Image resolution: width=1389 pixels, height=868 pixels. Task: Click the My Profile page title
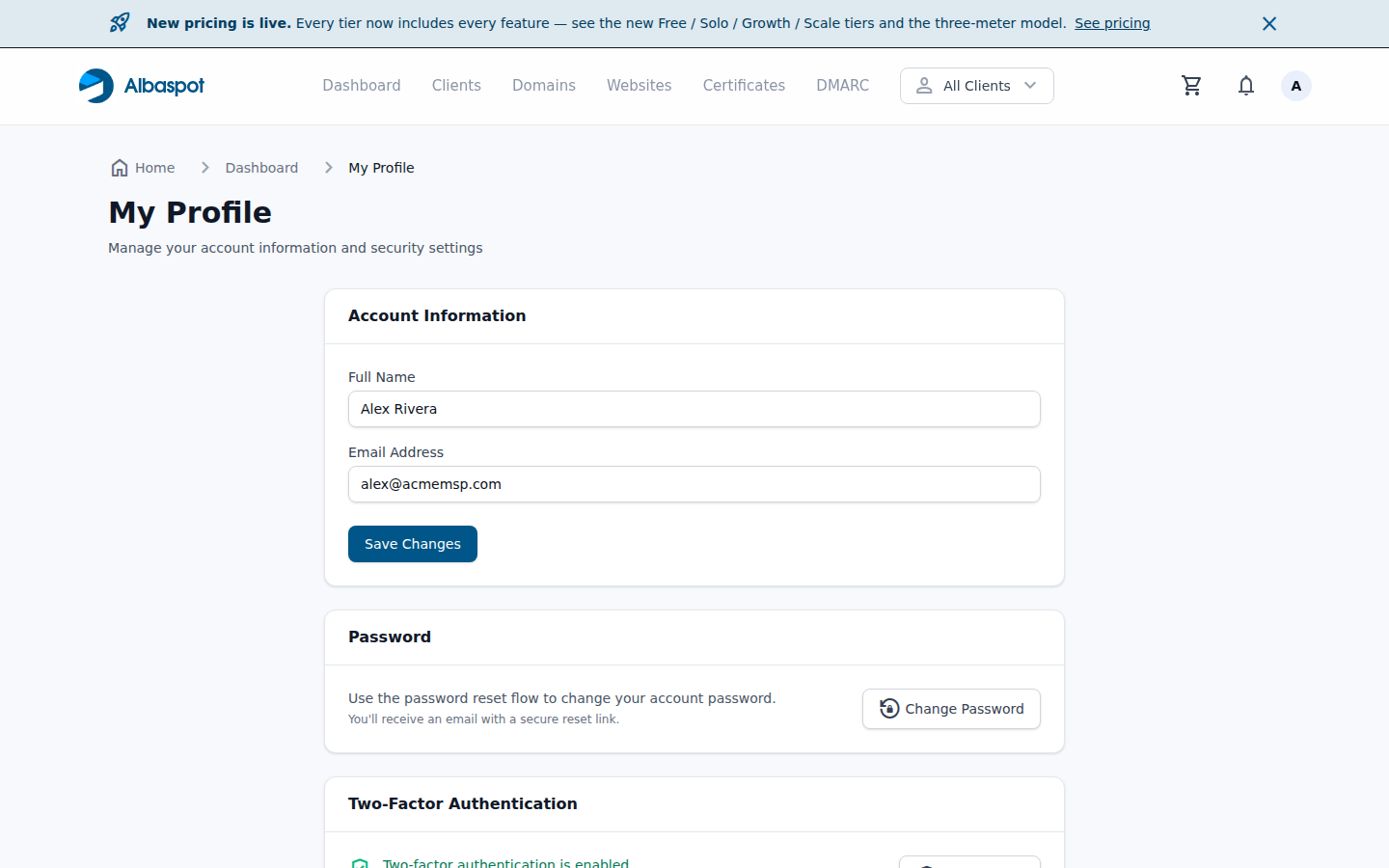pyautogui.click(x=190, y=212)
